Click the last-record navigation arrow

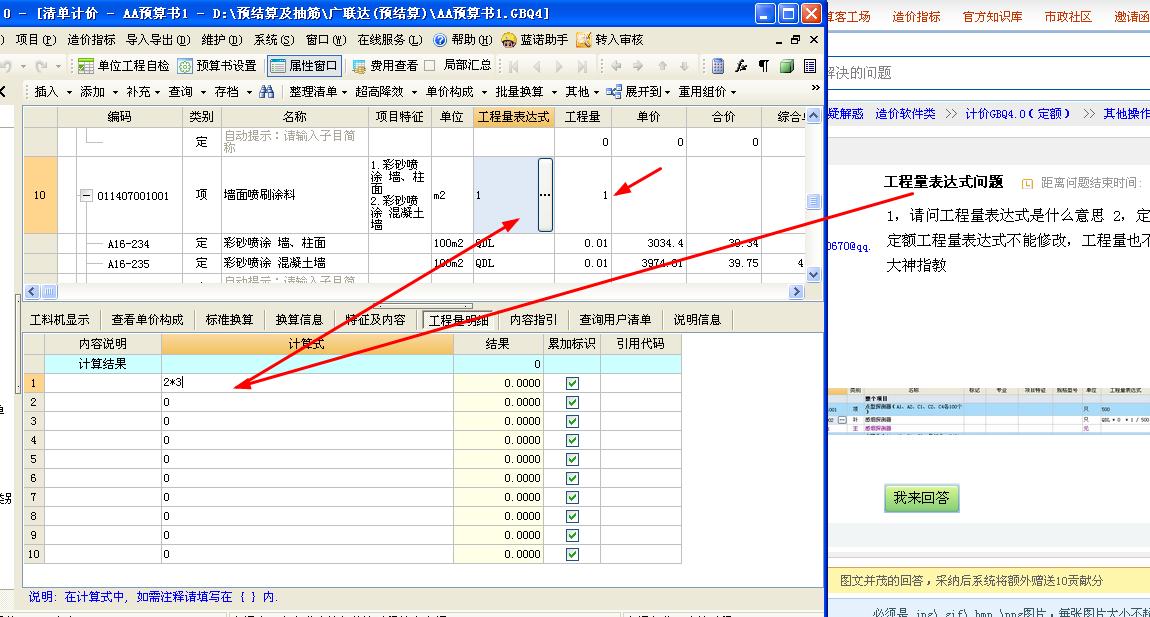(582, 66)
